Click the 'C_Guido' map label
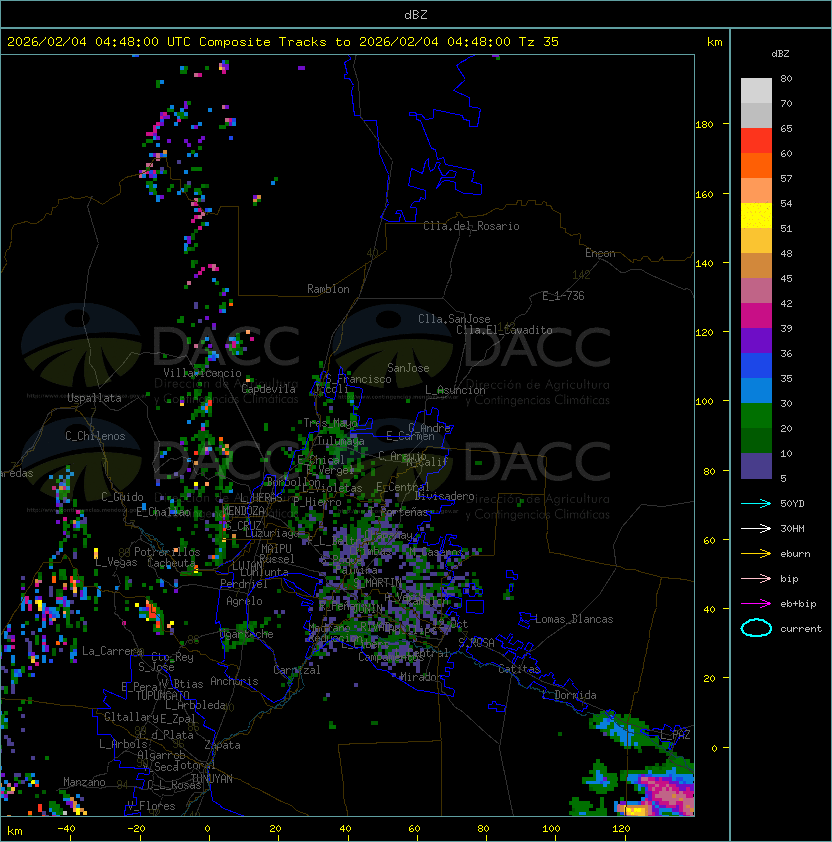 point(122,497)
